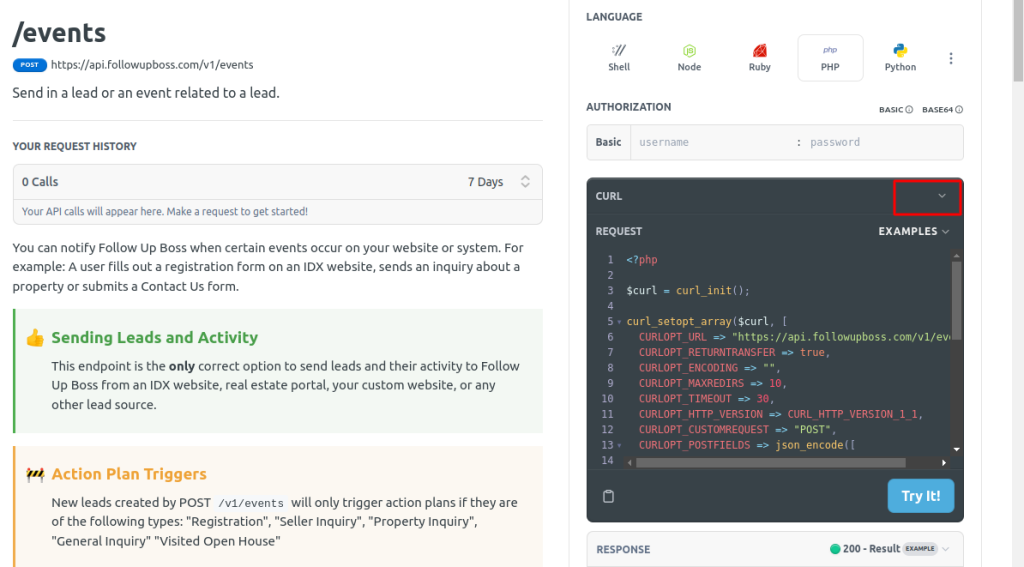Open more languages three-dot menu

point(951,59)
